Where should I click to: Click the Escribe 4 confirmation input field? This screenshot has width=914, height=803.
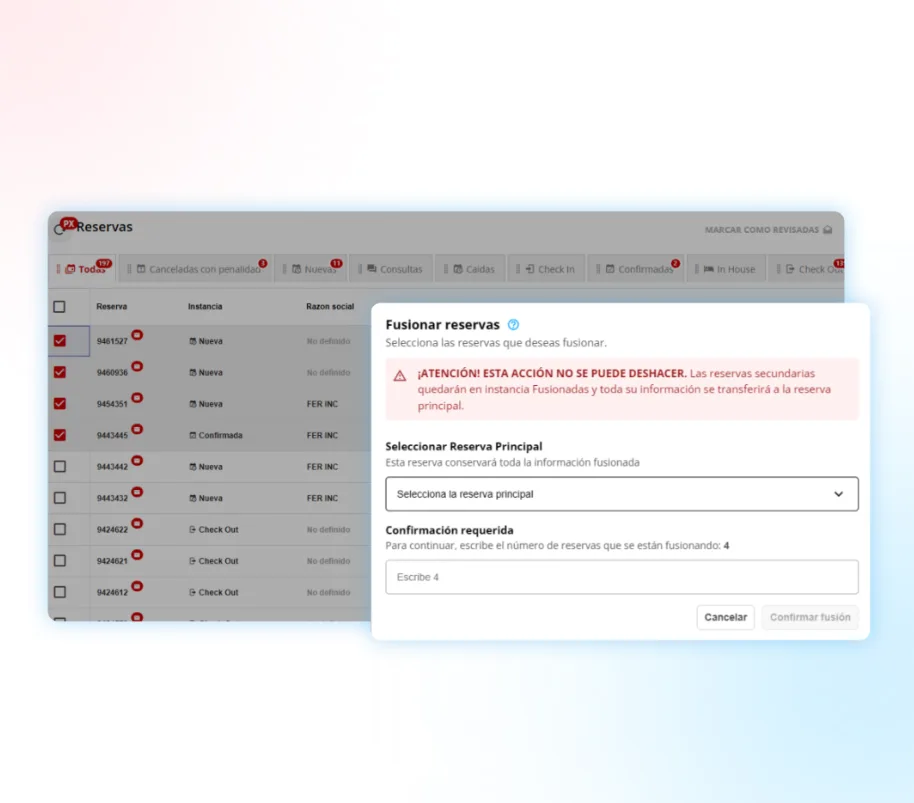point(621,577)
